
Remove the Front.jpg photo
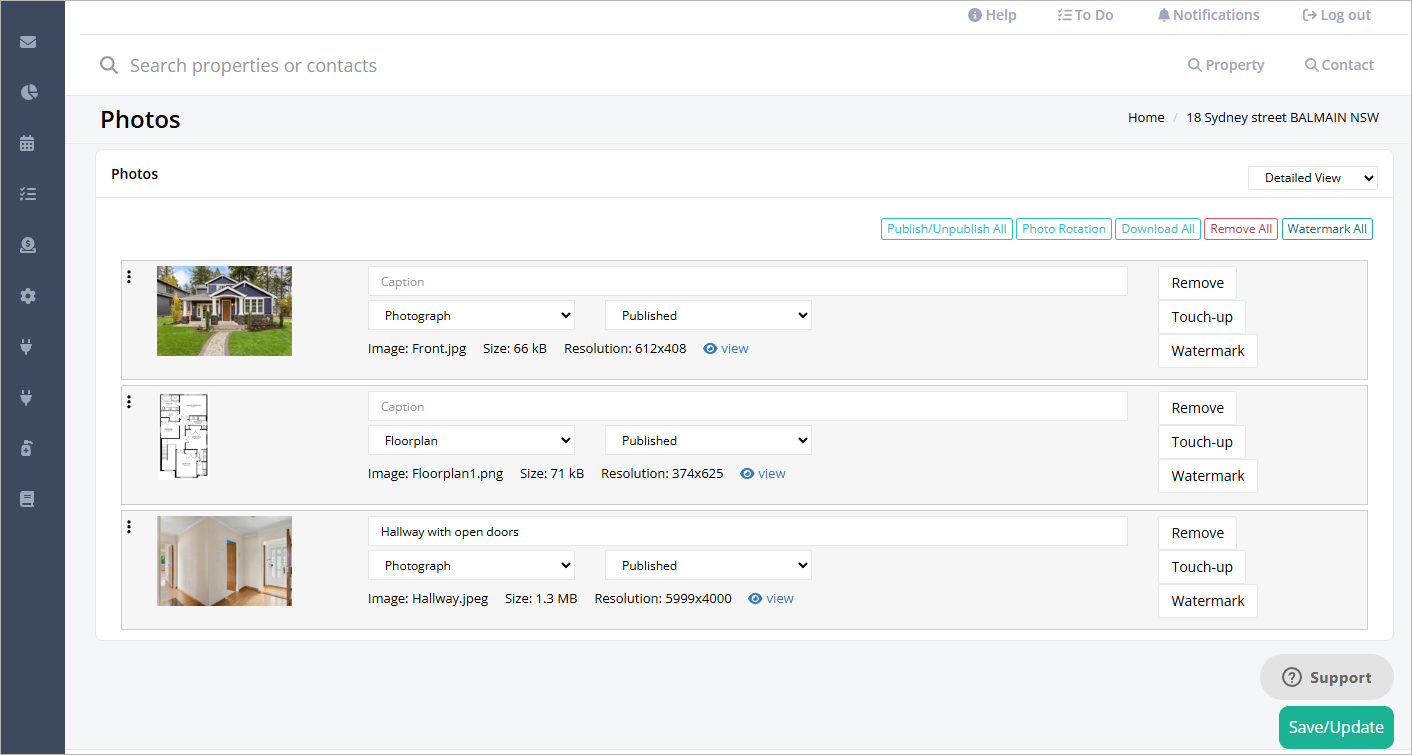[x=1198, y=283]
